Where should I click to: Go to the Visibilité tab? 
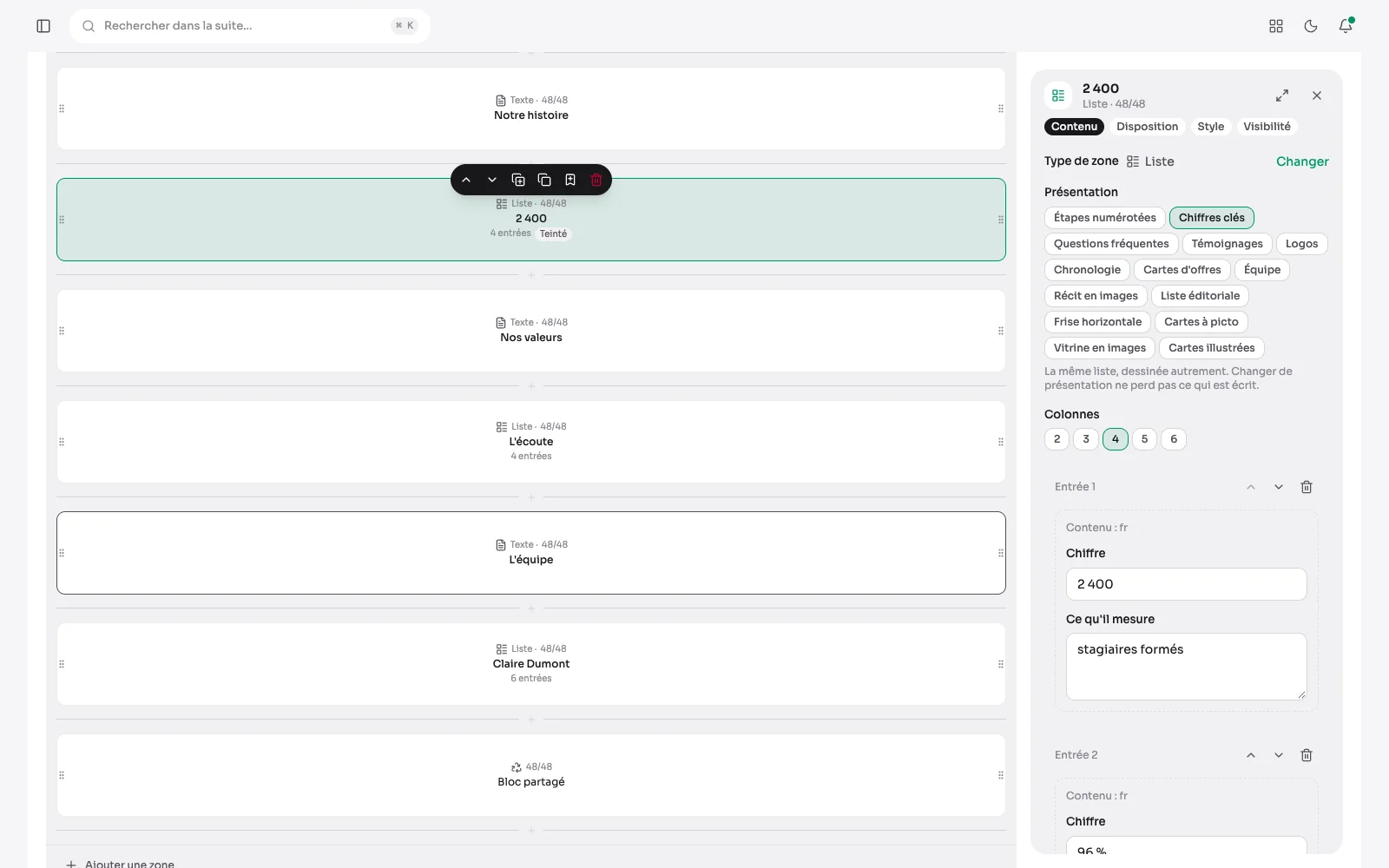pos(1267,127)
